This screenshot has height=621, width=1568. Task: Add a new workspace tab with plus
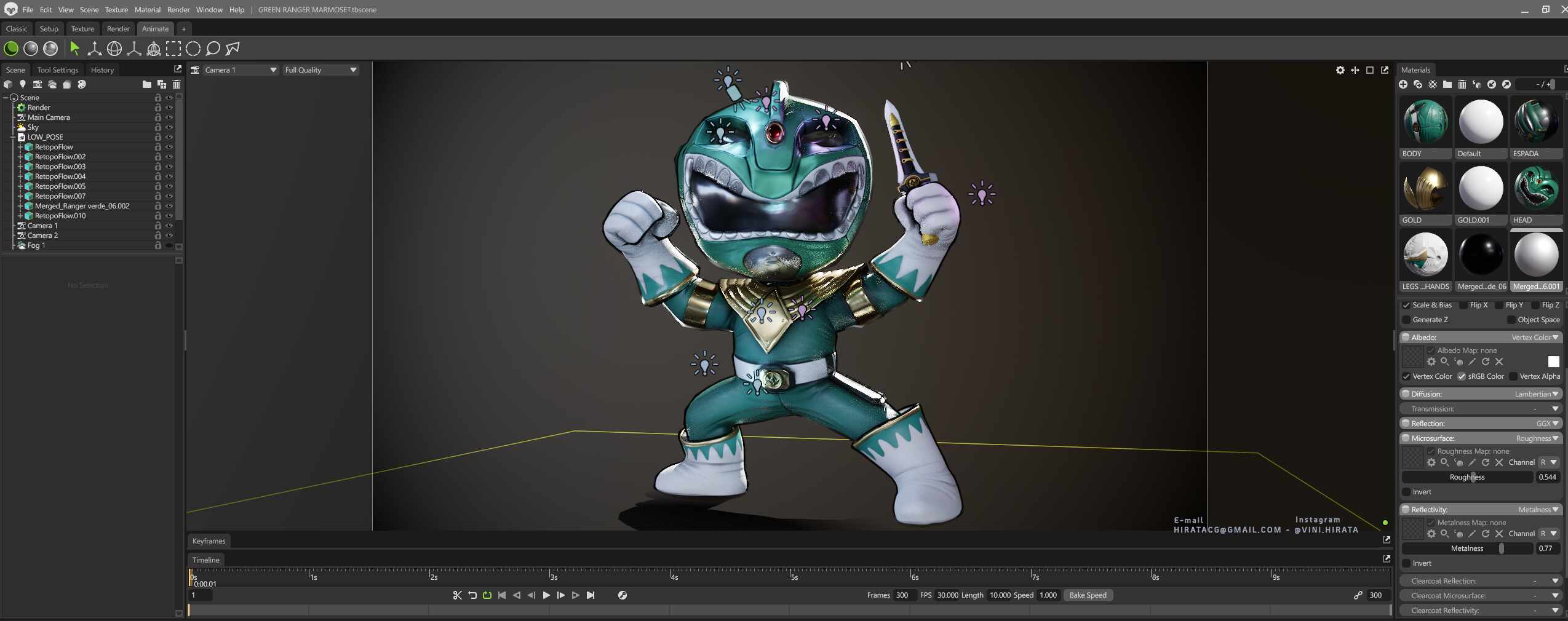(x=183, y=29)
